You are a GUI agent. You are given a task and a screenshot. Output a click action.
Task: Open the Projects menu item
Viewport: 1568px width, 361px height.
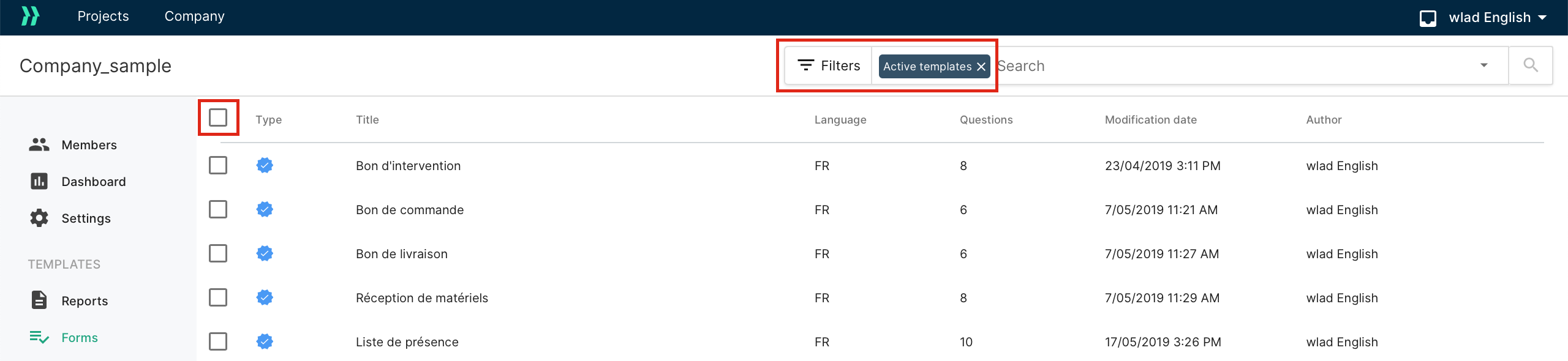103,17
